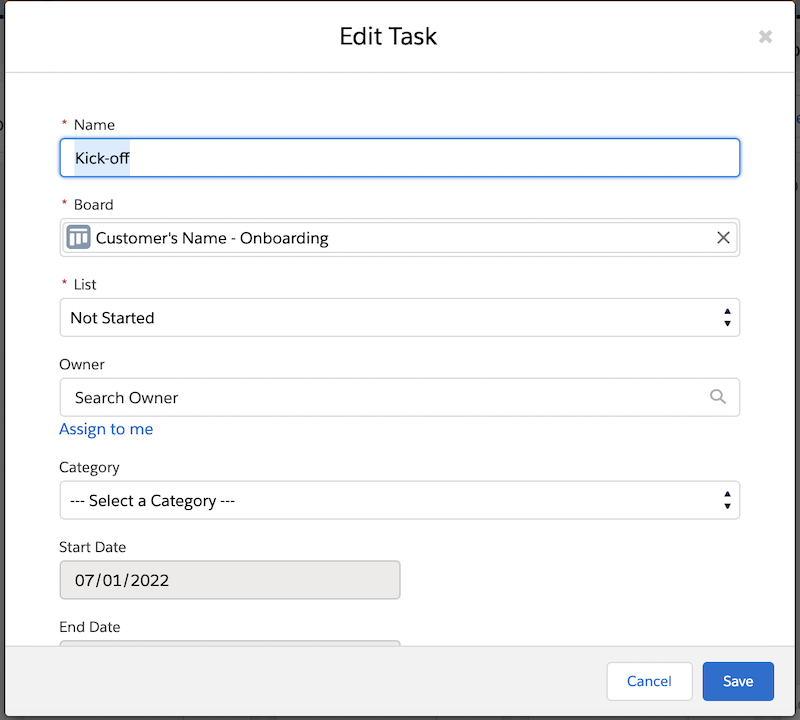Screen dimensions: 800x720
Task: Click the up/down arrows on the List selector
Action: point(727,317)
